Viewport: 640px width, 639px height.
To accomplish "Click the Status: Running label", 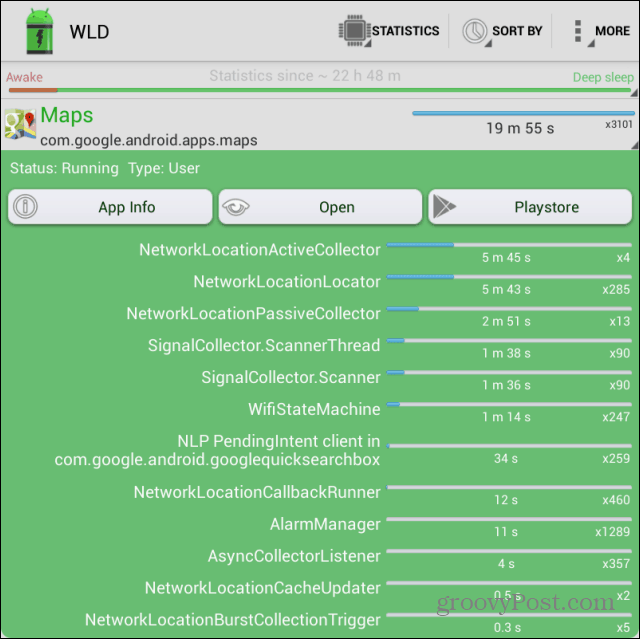I will tap(64, 168).
